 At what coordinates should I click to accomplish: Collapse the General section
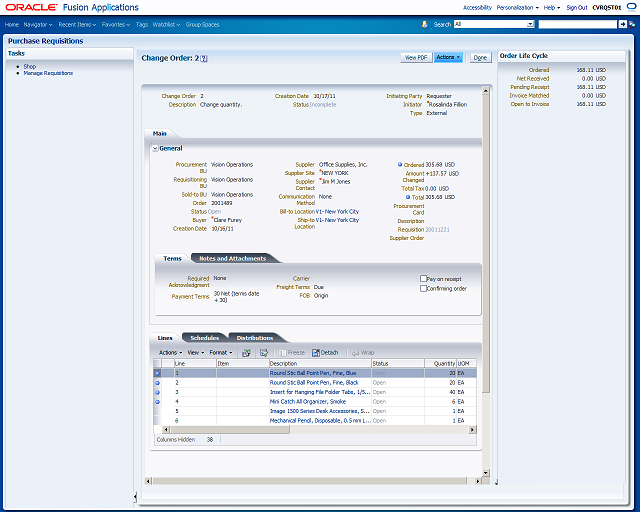pyautogui.click(x=155, y=149)
